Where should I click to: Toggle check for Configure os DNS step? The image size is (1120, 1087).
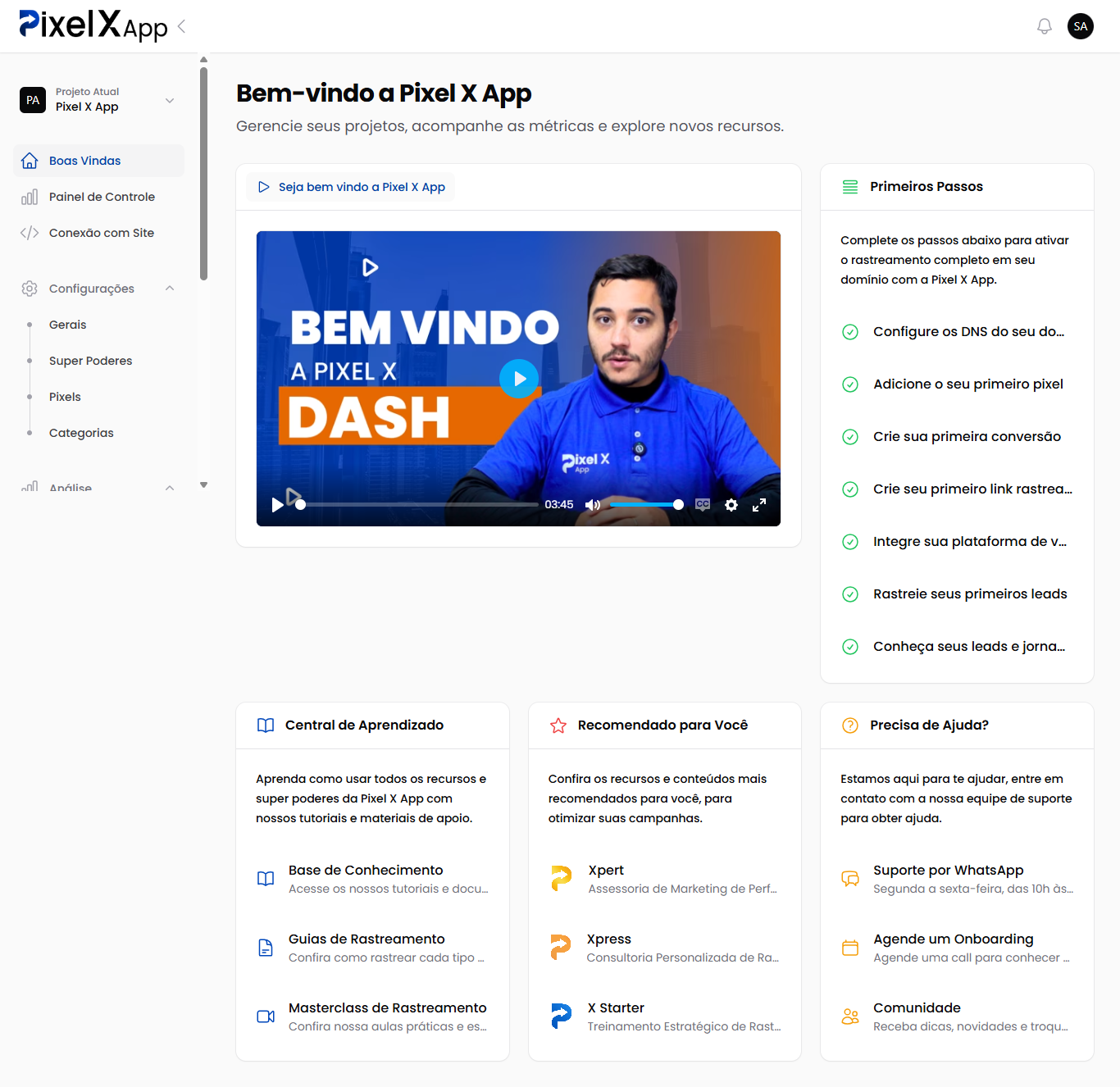[850, 332]
